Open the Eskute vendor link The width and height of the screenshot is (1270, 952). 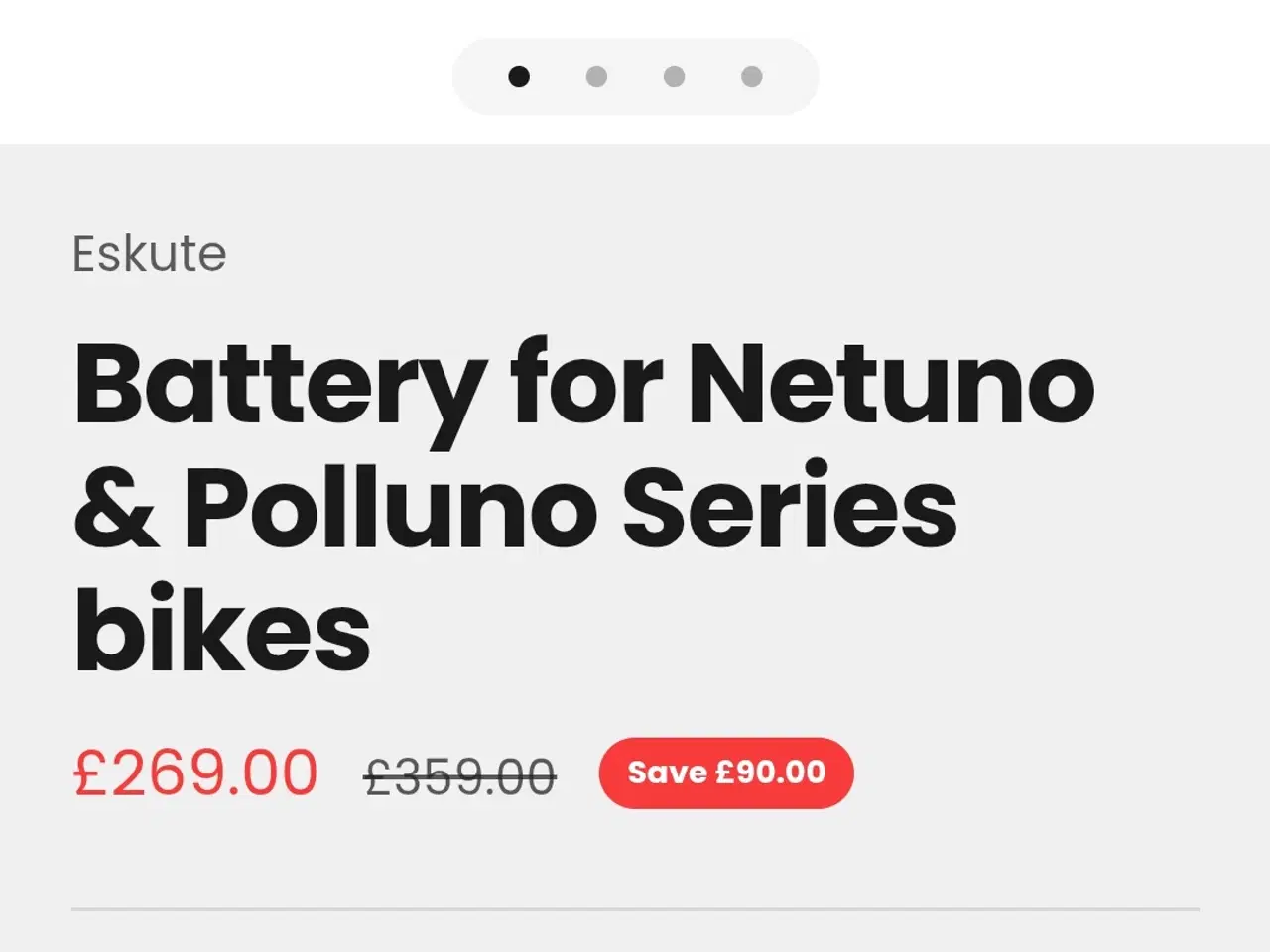pyautogui.click(x=150, y=254)
